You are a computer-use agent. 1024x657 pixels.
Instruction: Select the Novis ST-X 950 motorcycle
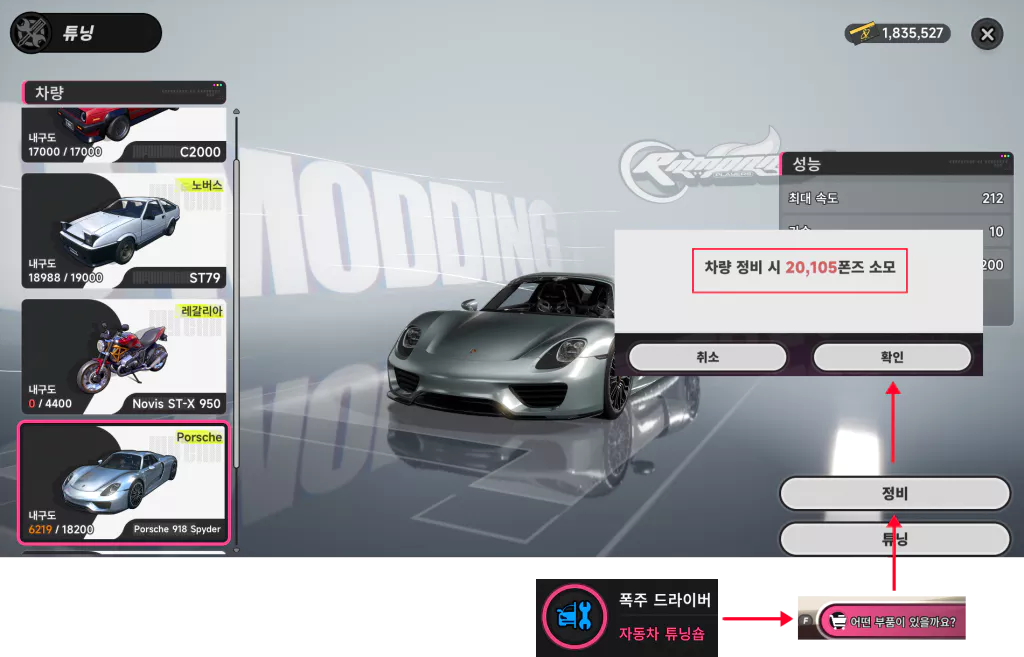point(124,357)
